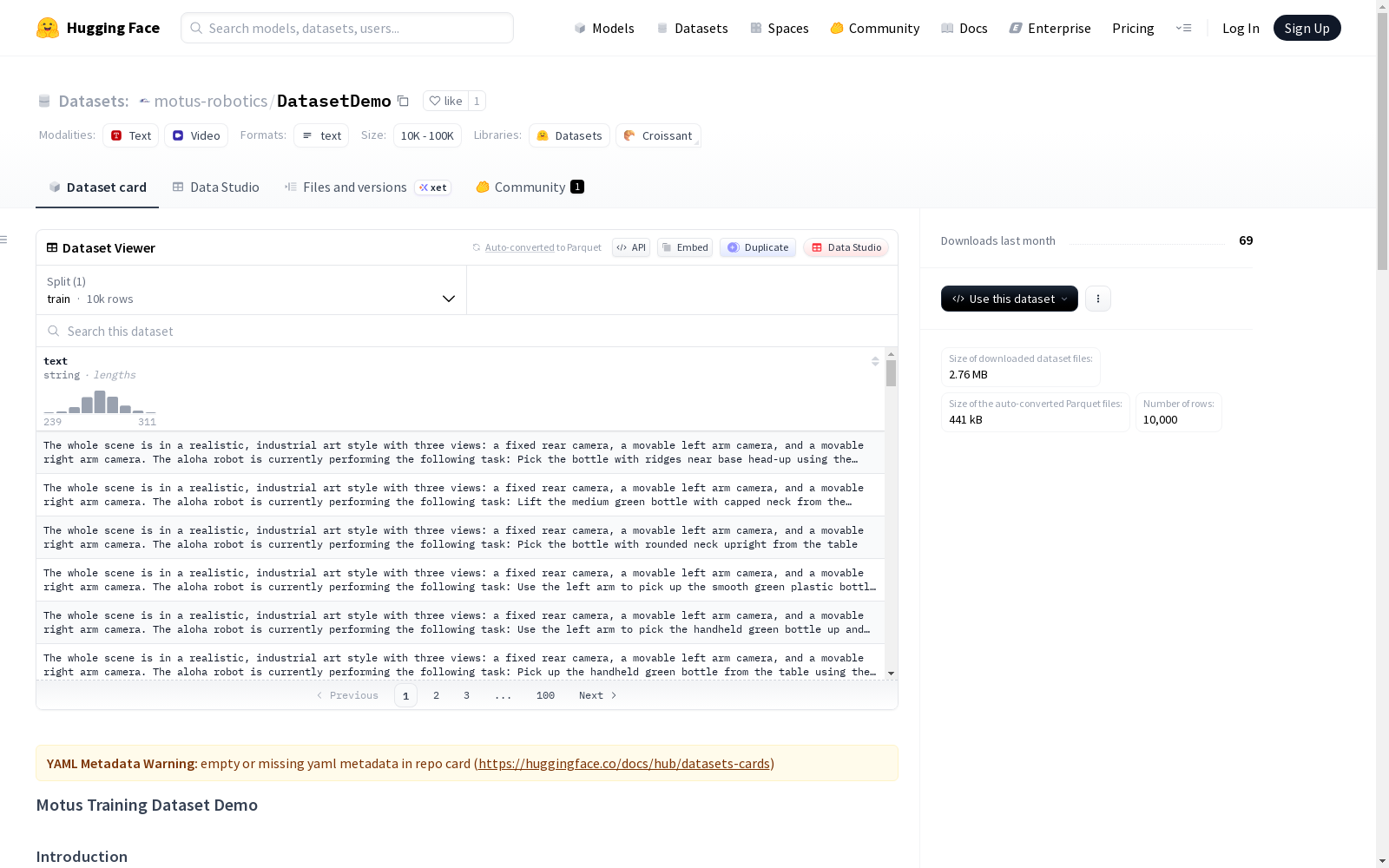This screenshot has height=868, width=1389.
Task: Select the Croissant library tag
Action: [x=658, y=135]
